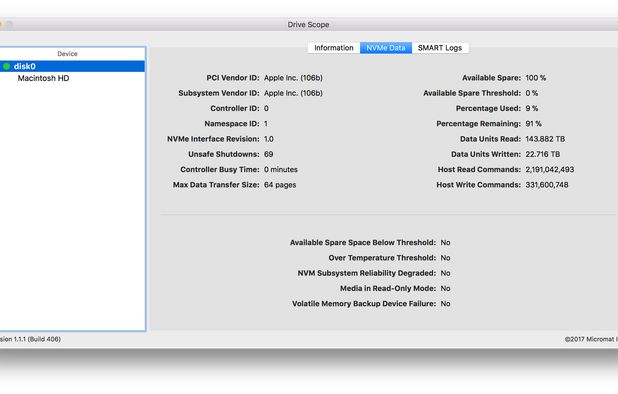Screen dimensions: 618x394
Task: Click the Unsafe Shutdowns value 69
Action: (x=268, y=154)
